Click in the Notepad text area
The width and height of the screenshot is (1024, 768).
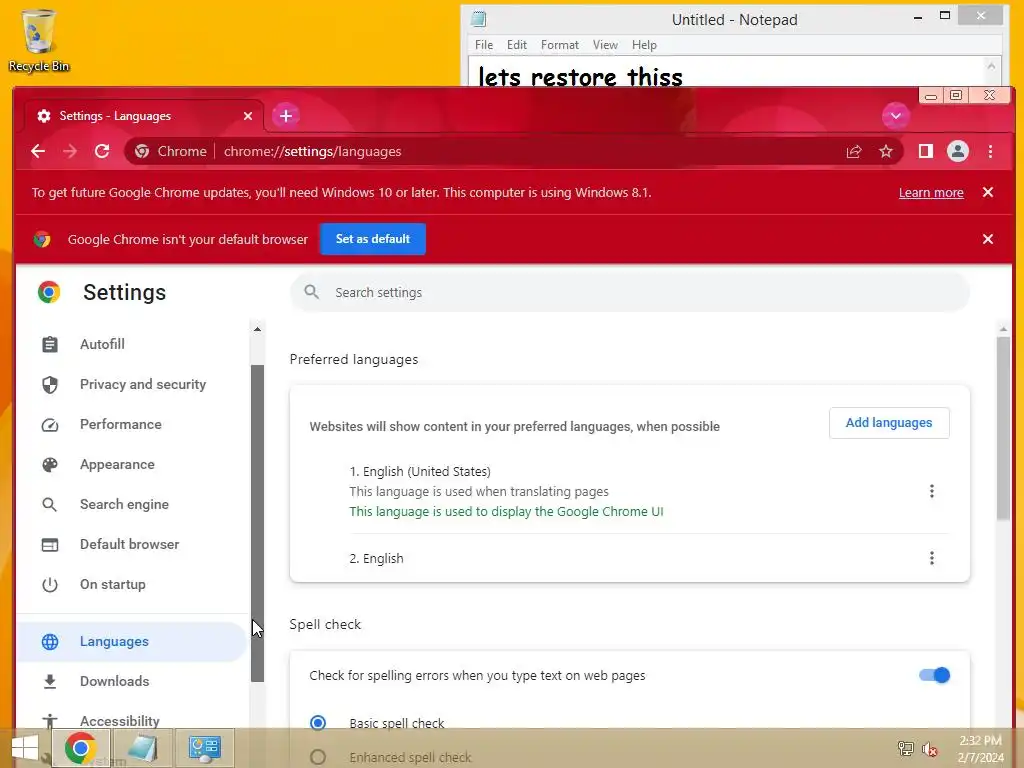726,71
